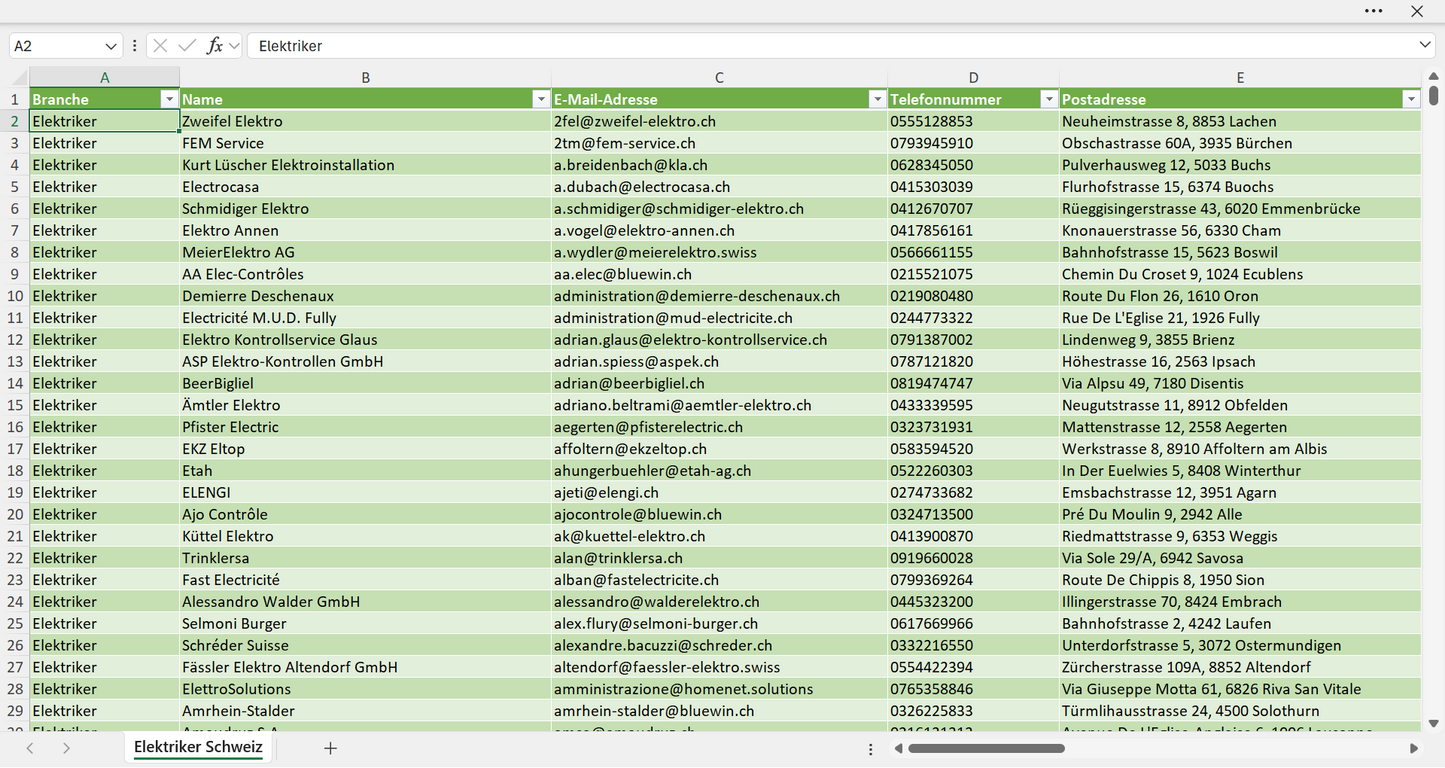The width and height of the screenshot is (1445, 768).
Task: Select Fast Electricité cell
Action: (x=365, y=580)
